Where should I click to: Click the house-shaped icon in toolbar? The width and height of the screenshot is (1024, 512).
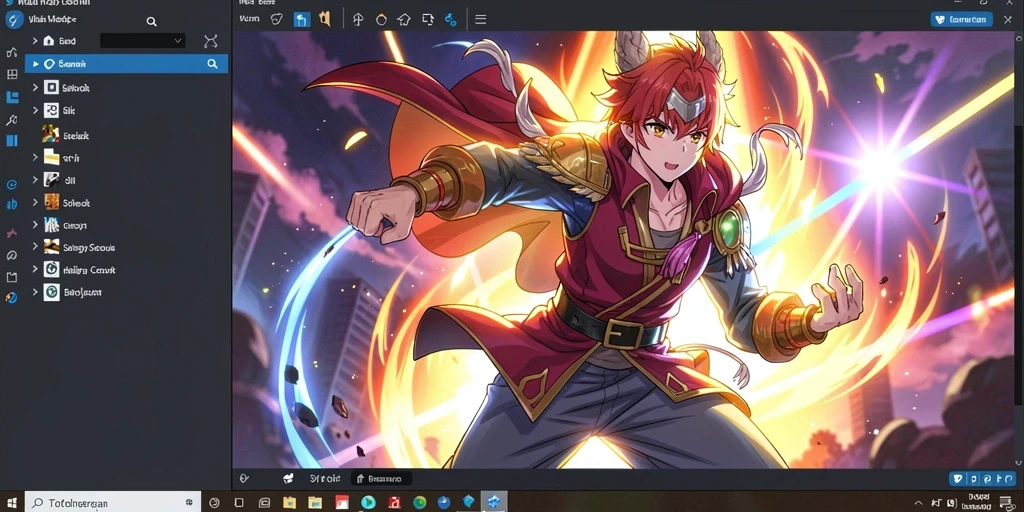[404, 20]
